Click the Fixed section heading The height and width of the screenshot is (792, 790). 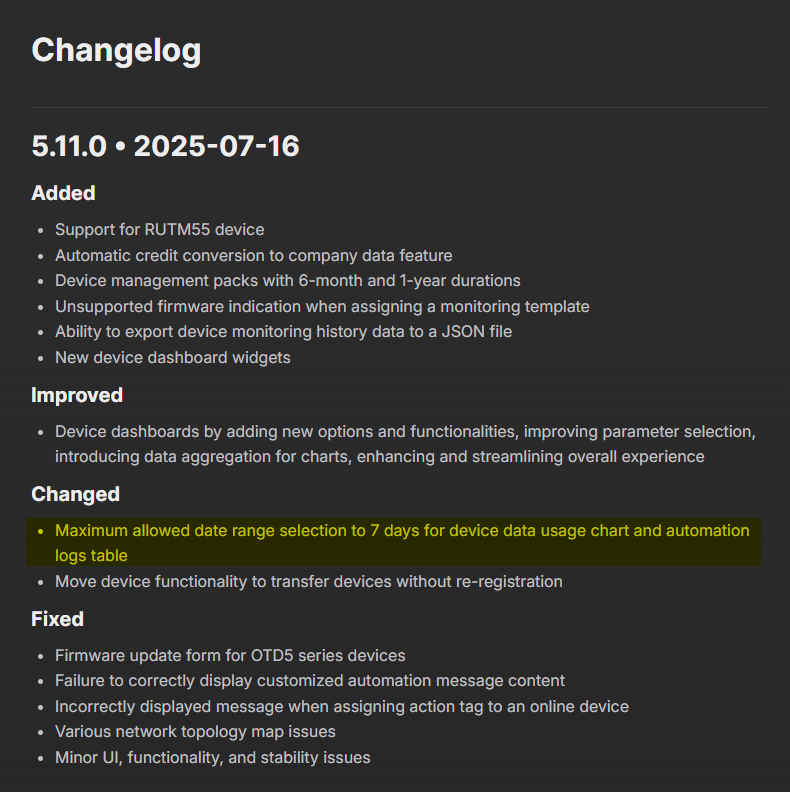(x=57, y=619)
